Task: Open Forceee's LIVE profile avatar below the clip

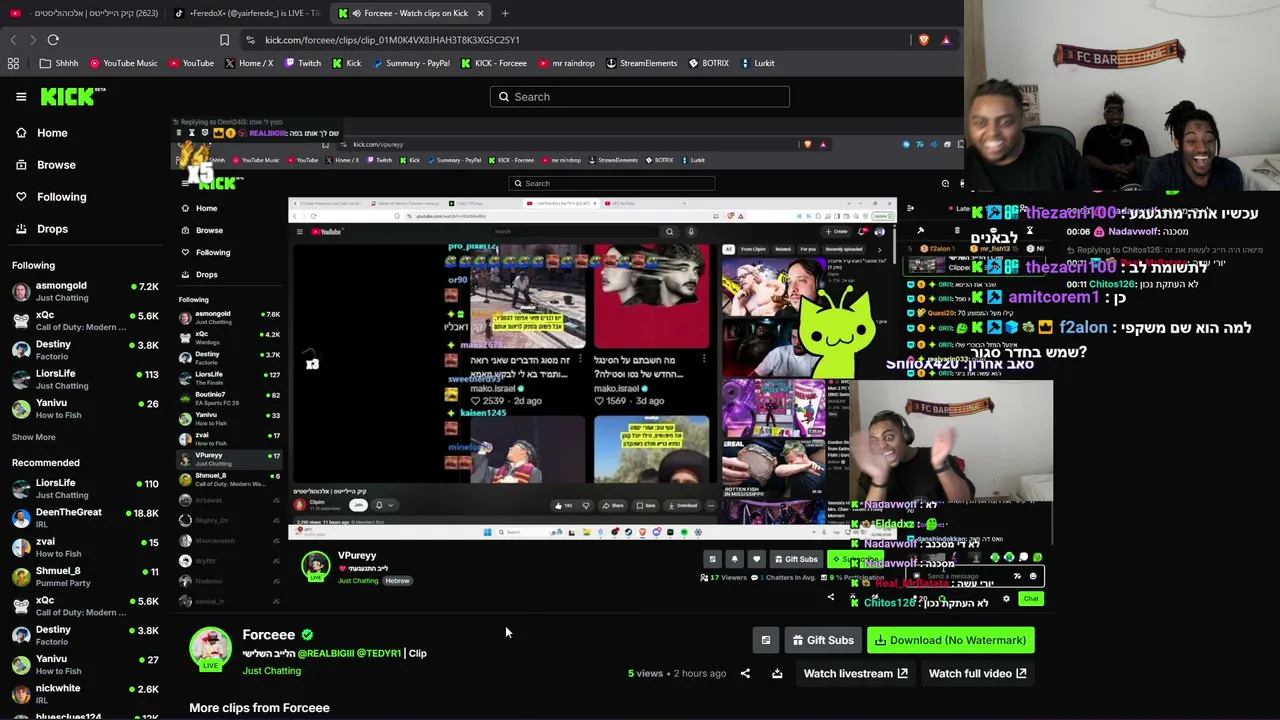Action: [x=210, y=649]
